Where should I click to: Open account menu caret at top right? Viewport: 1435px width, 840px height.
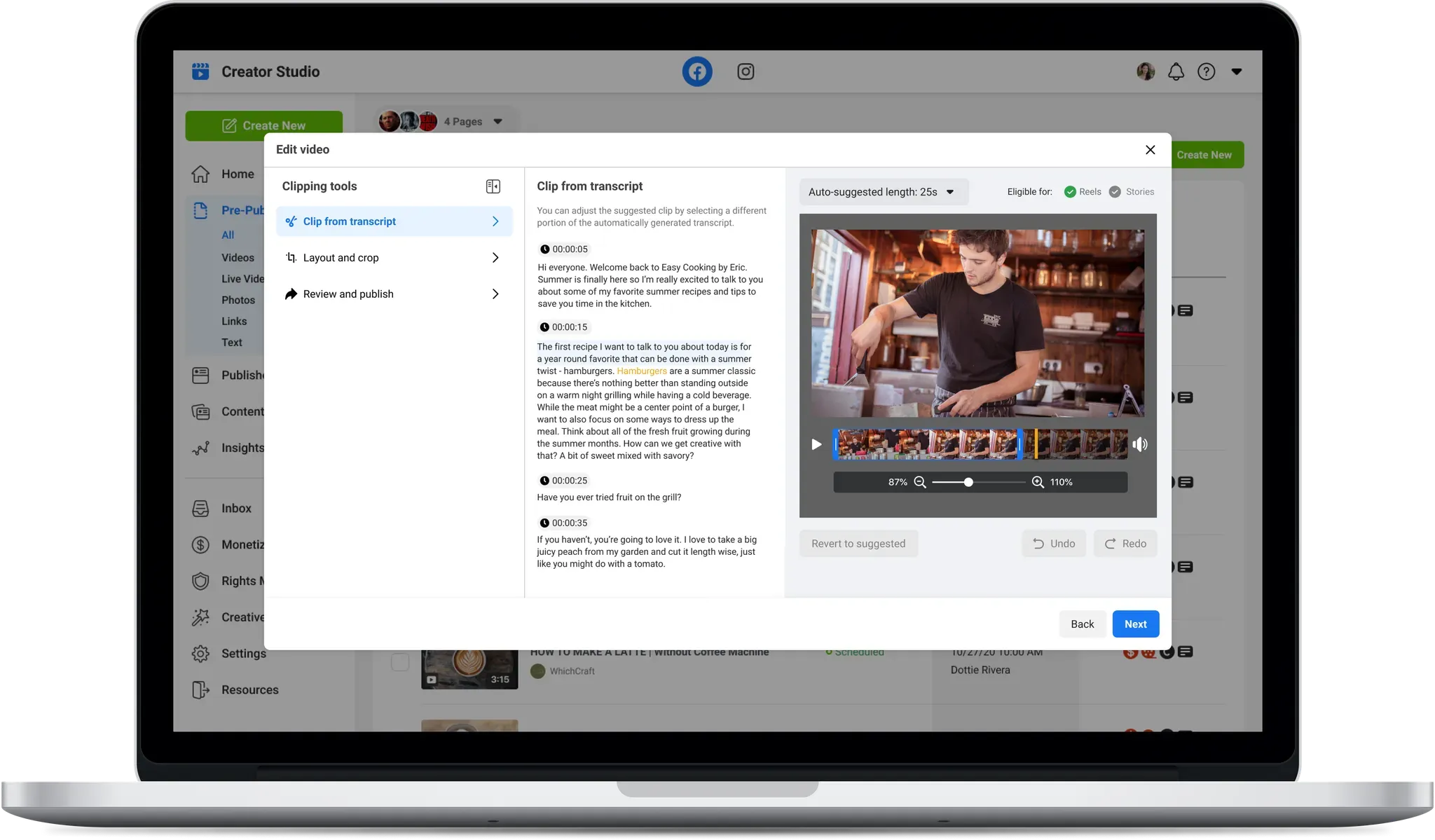1236,71
